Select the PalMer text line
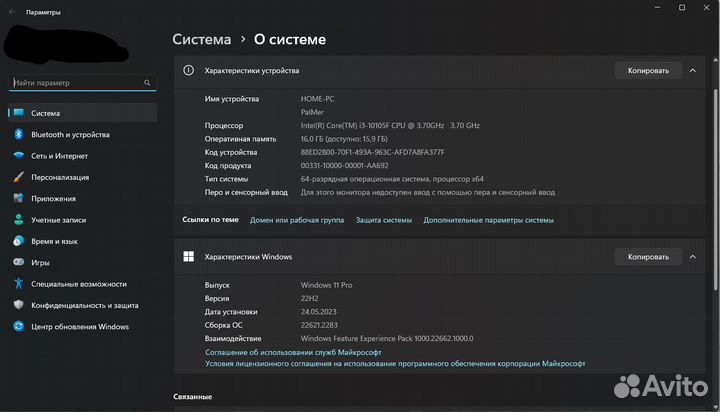 point(312,112)
